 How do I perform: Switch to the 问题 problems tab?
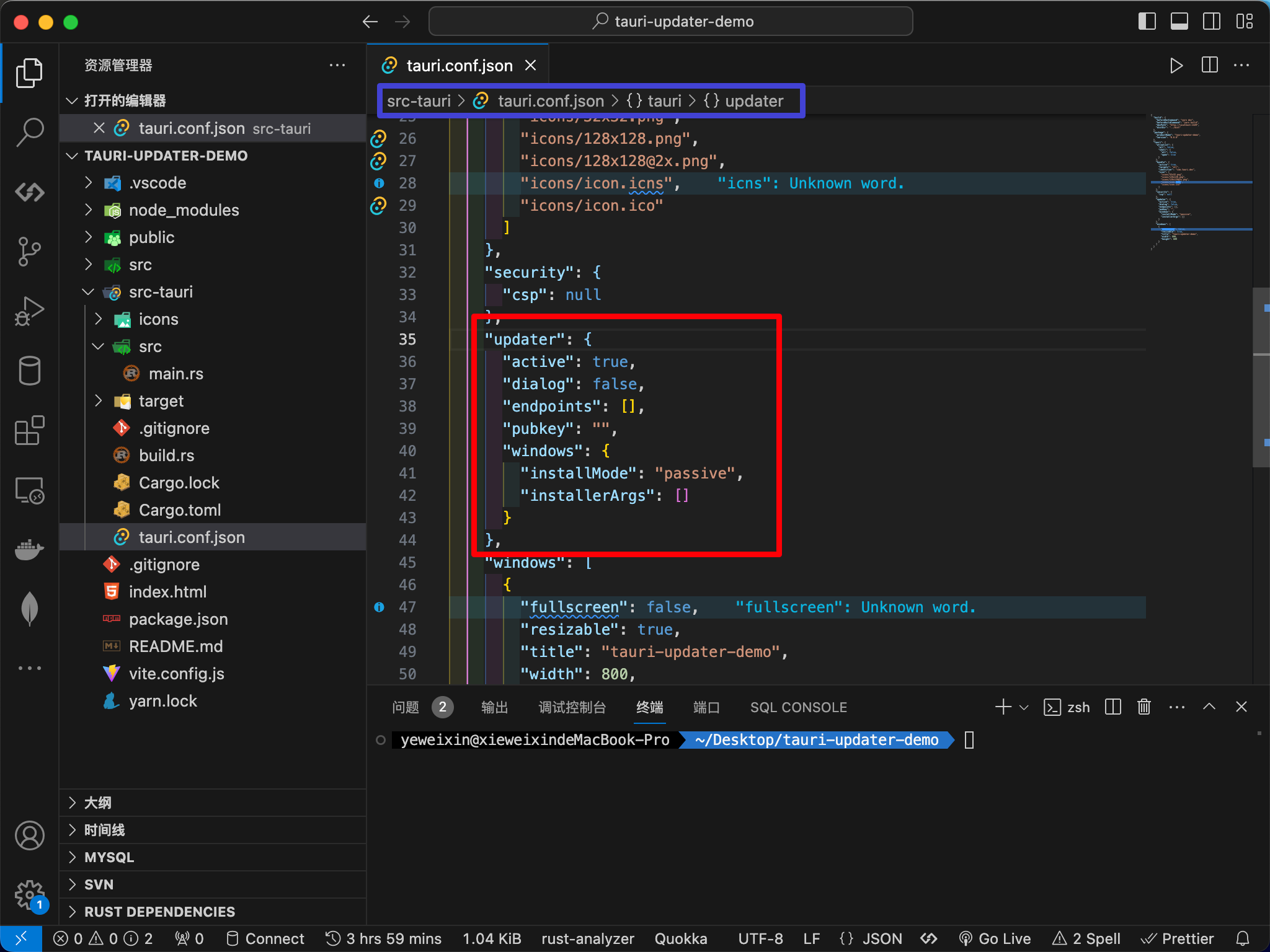[406, 707]
